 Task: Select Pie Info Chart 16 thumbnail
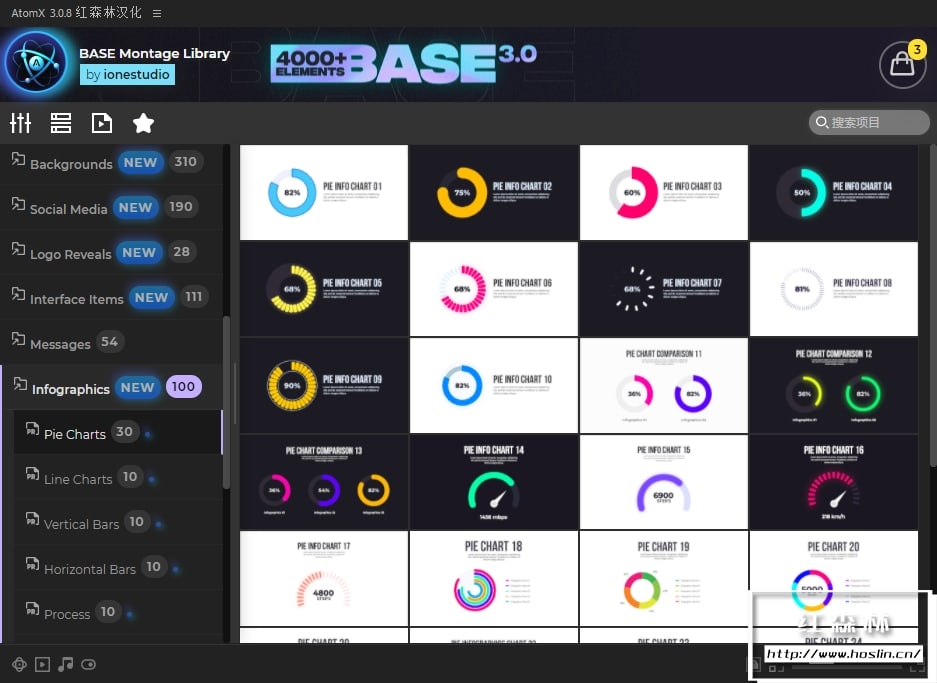click(834, 482)
